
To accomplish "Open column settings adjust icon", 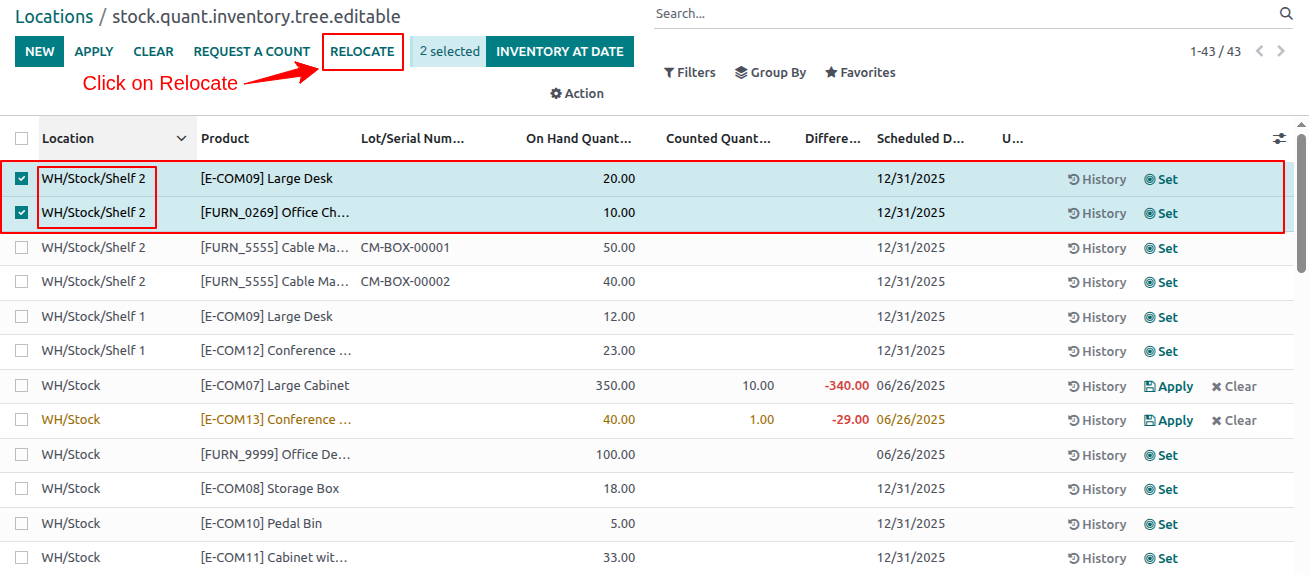I will (1279, 139).
